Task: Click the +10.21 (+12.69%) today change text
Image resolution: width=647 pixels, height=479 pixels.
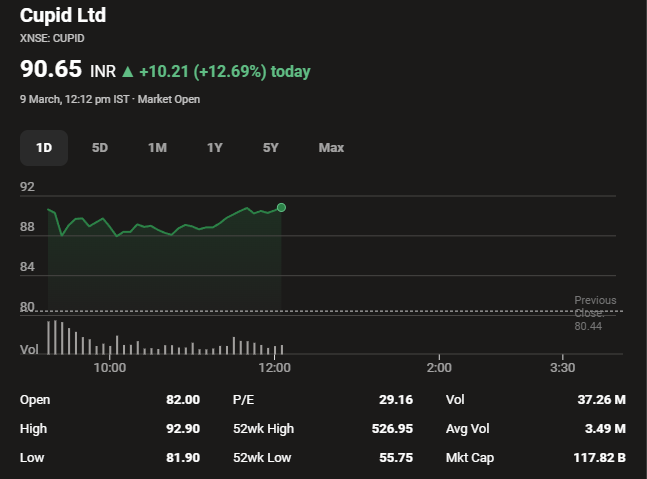Action: point(224,72)
